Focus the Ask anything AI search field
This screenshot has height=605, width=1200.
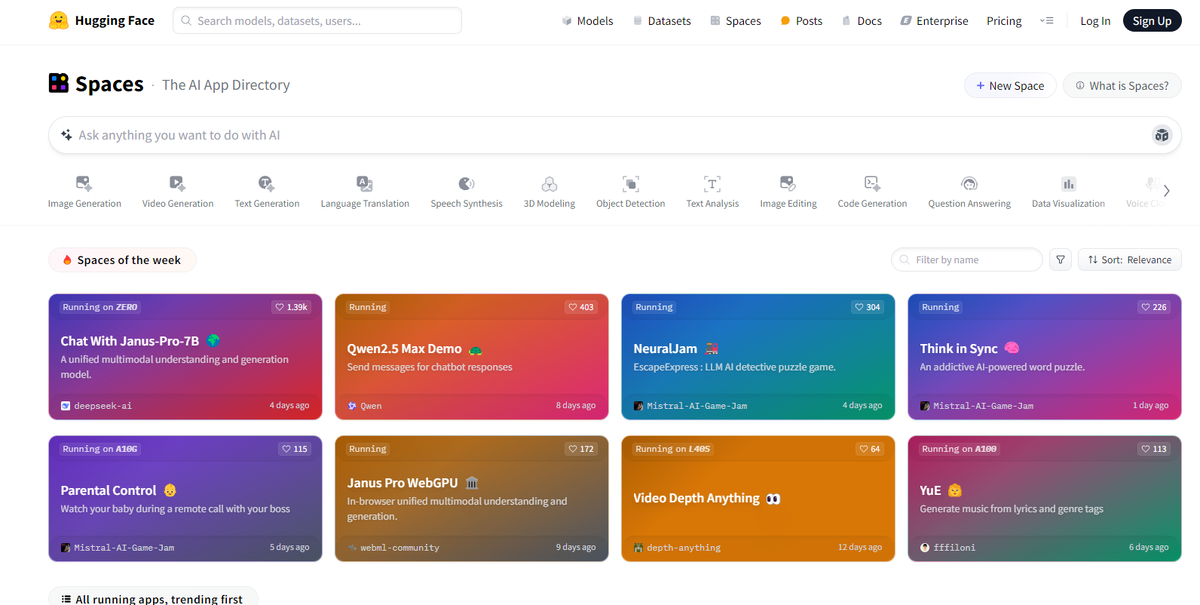tap(615, 135)
